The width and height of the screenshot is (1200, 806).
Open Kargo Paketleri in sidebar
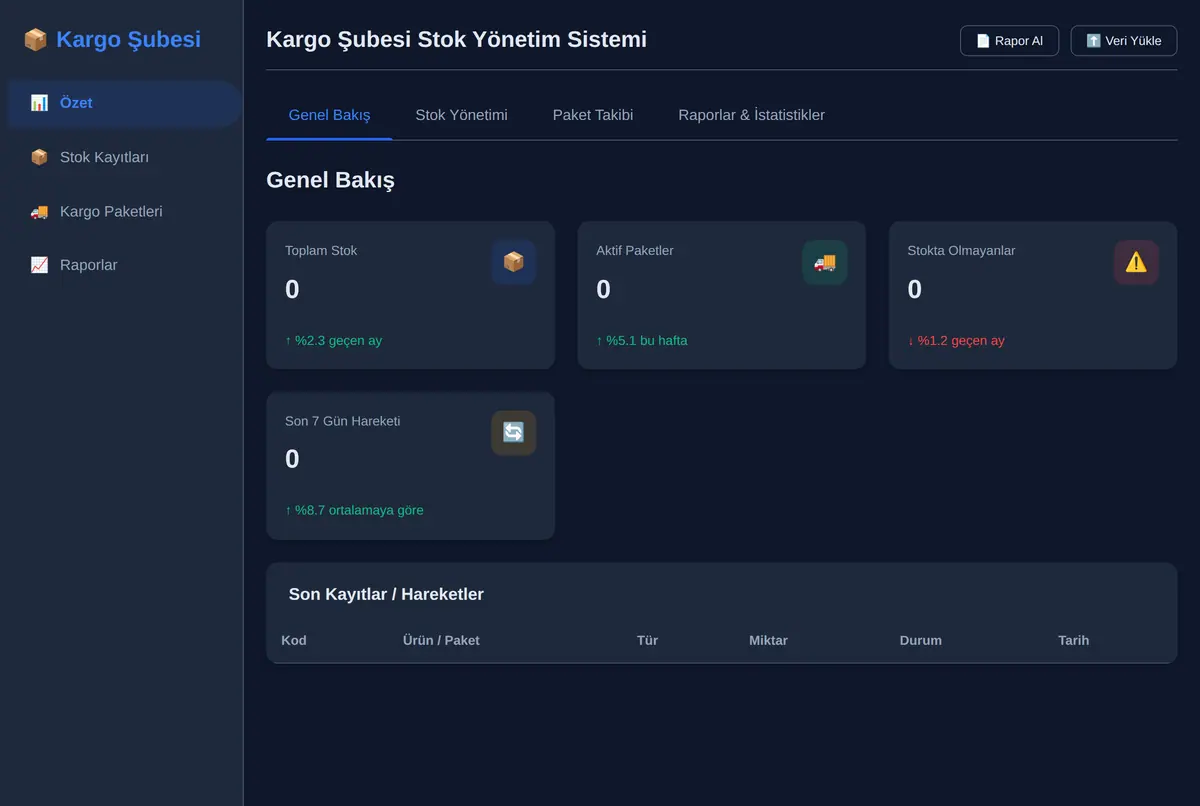pyautogui.click(x=123, y=211)
